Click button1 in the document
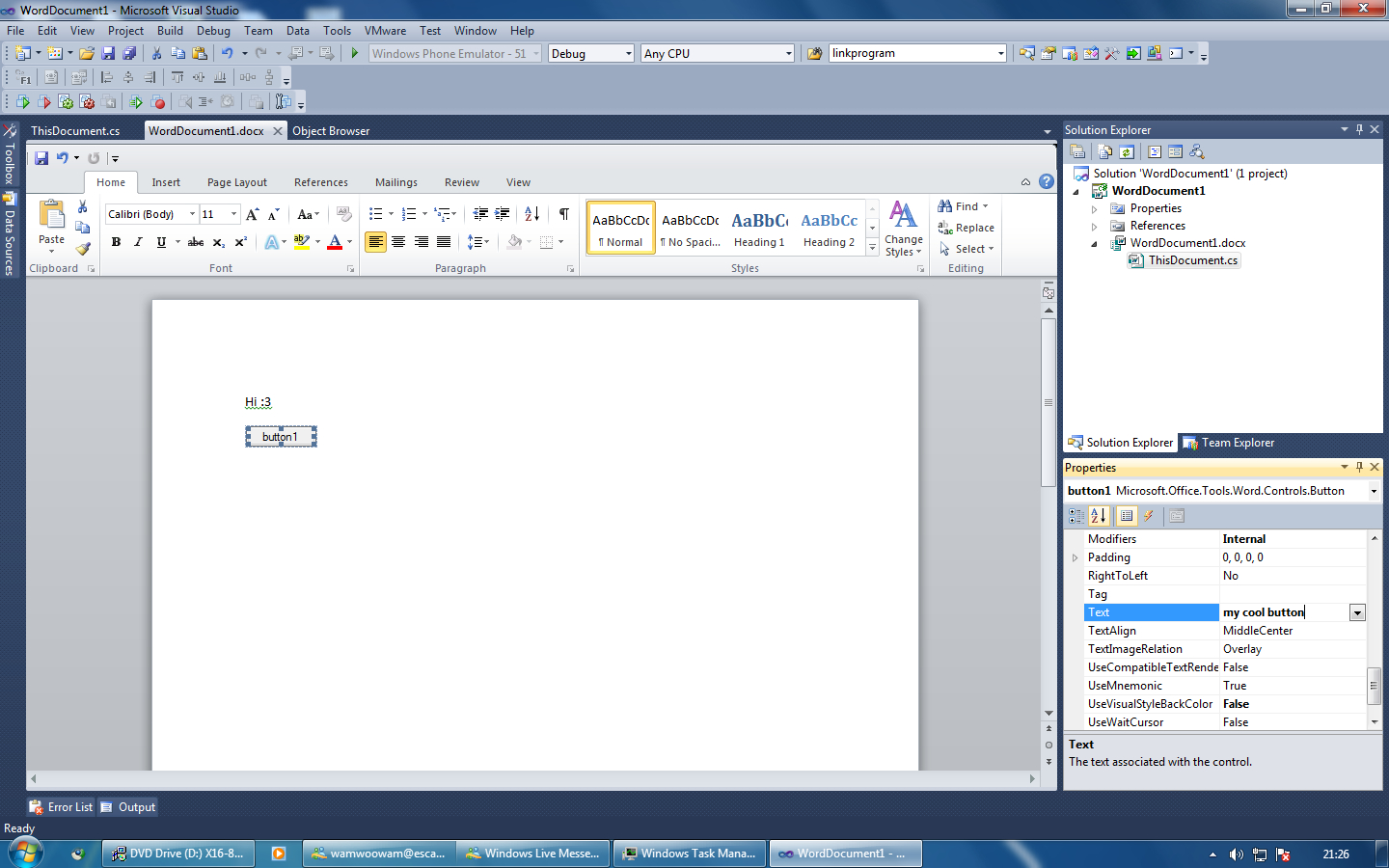1389x868 pixels. [281, 437]
